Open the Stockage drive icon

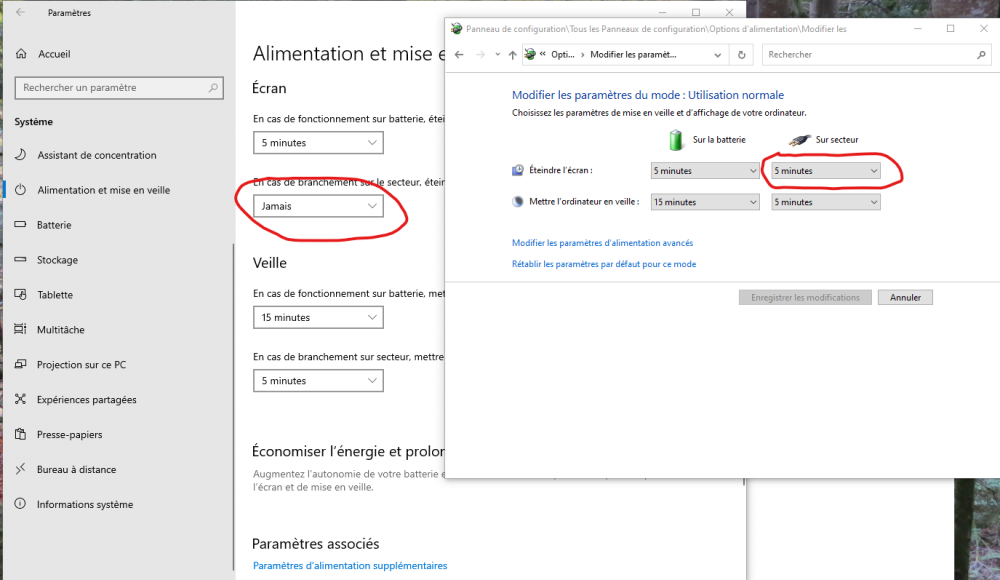[x=20, y=260]
